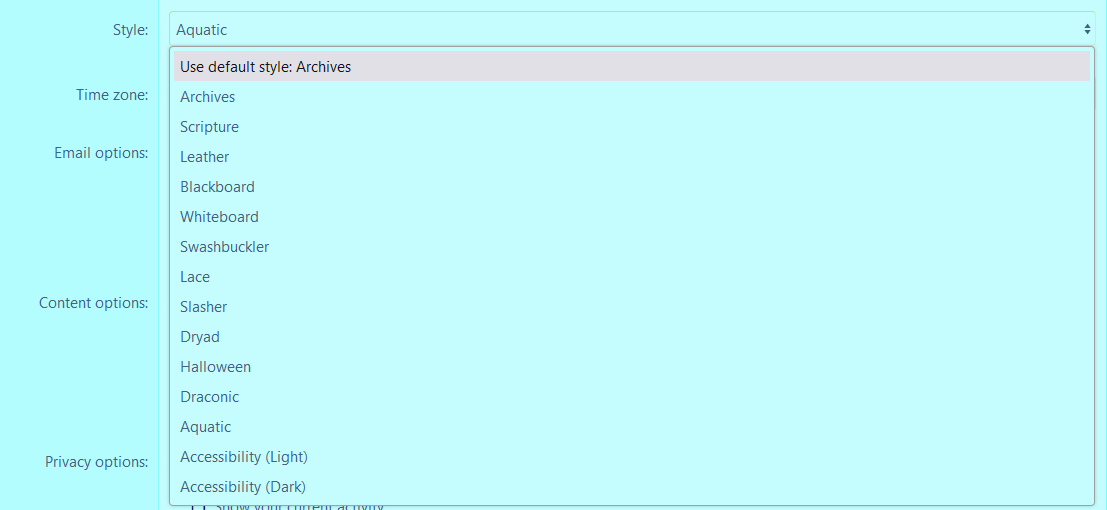
Task: Choose the Archives style option
Action: click(632, 97)
